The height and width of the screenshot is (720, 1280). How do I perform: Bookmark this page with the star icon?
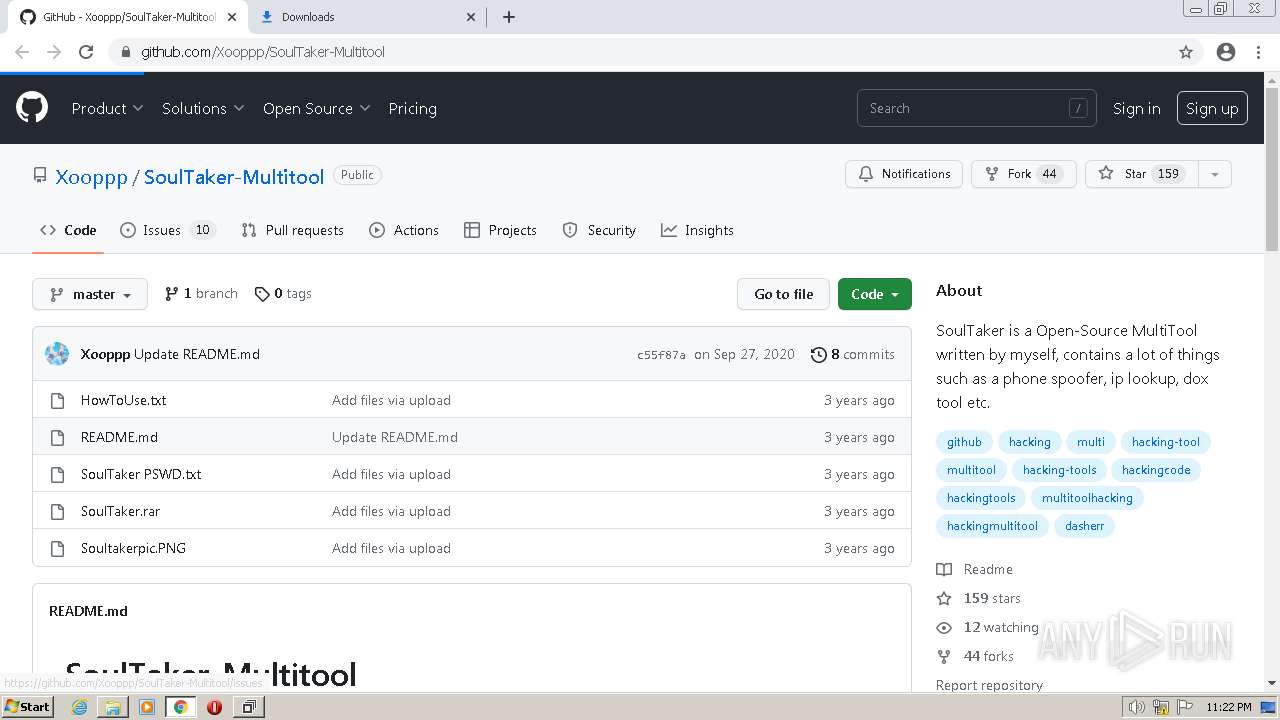1186,52
